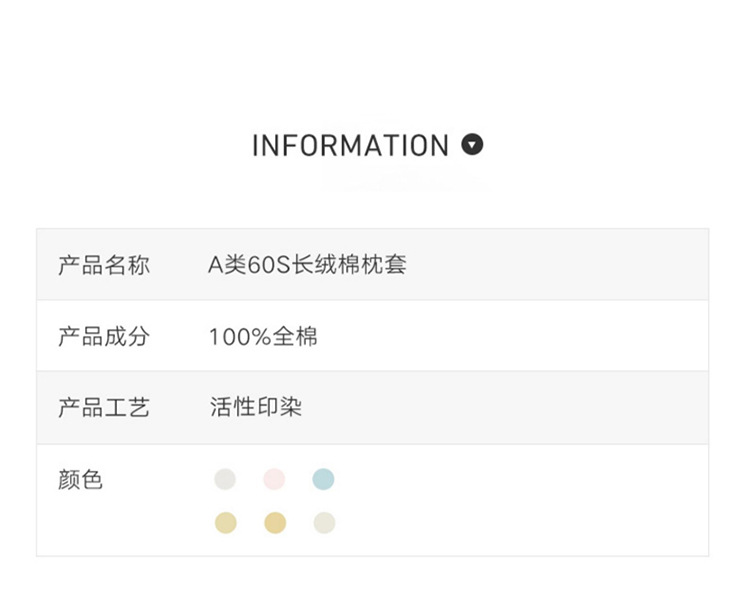Click the letter A in A类60S

[215, 265]
